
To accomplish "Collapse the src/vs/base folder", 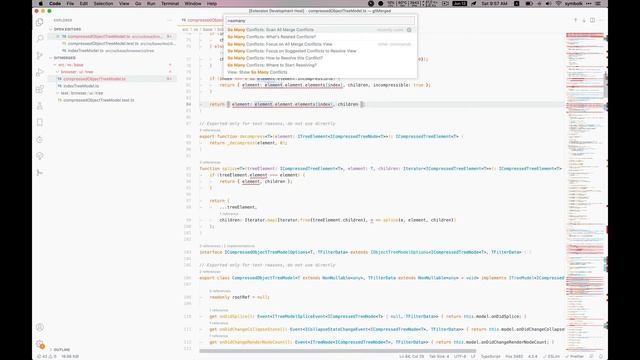I will click(x=70, y=65).
